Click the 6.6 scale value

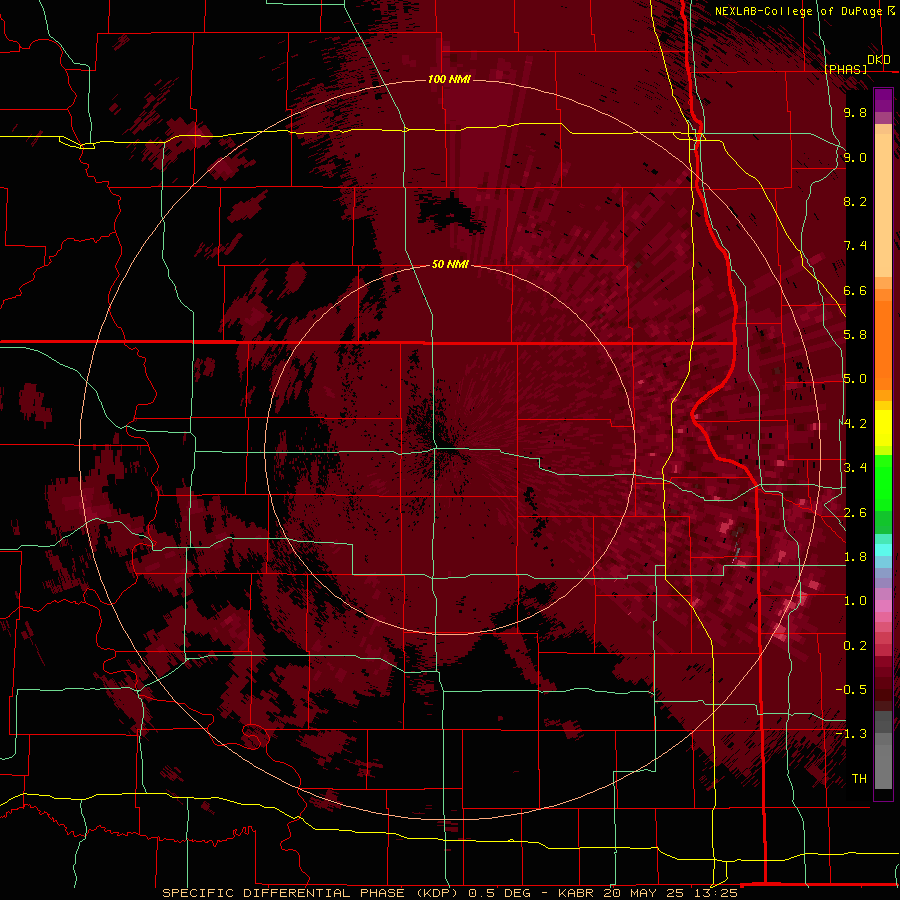point(855,290)
